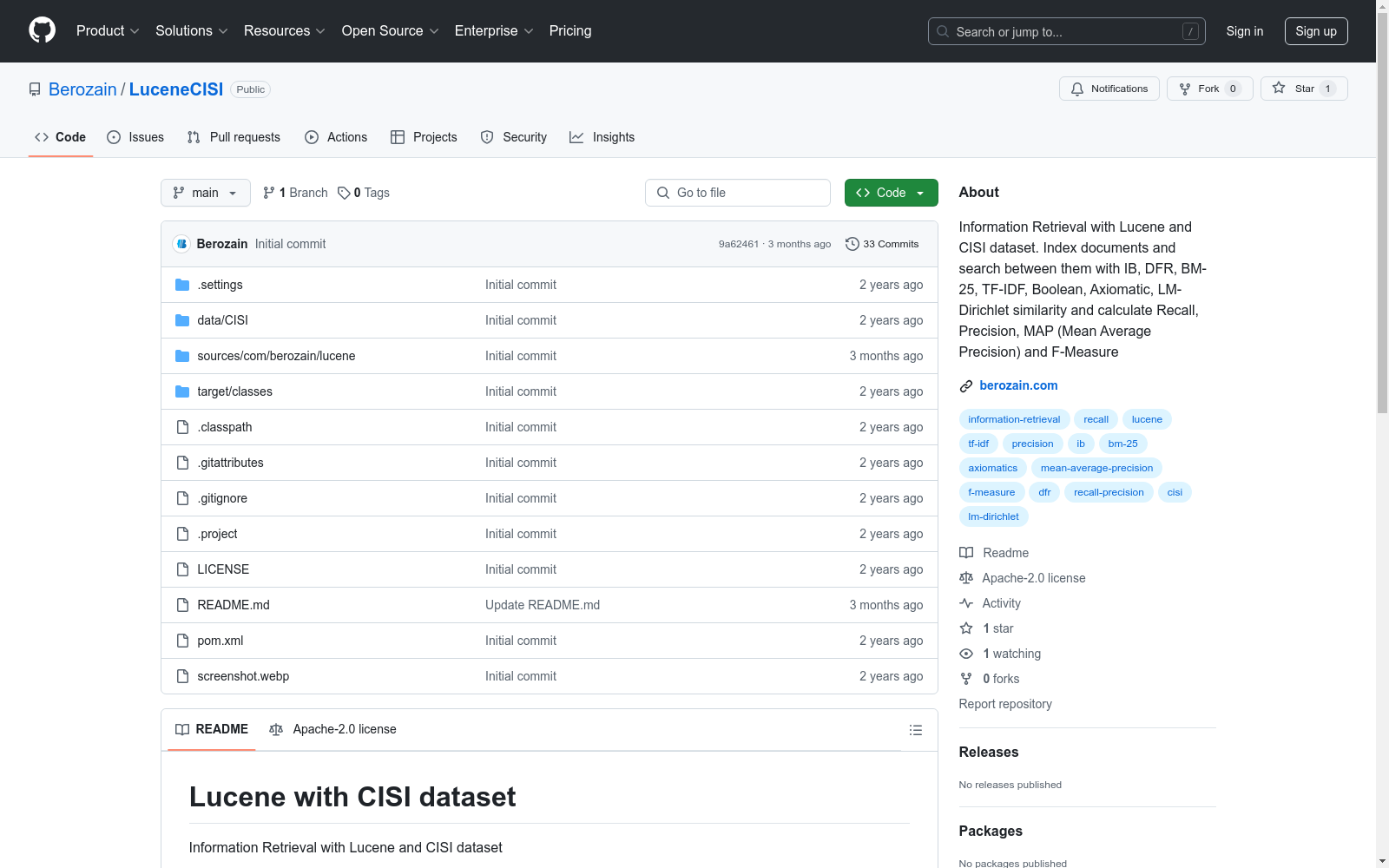Click the magnifier icon in top search bar
This screenshot has width=1389, height=868.
[x=943, y=31]
